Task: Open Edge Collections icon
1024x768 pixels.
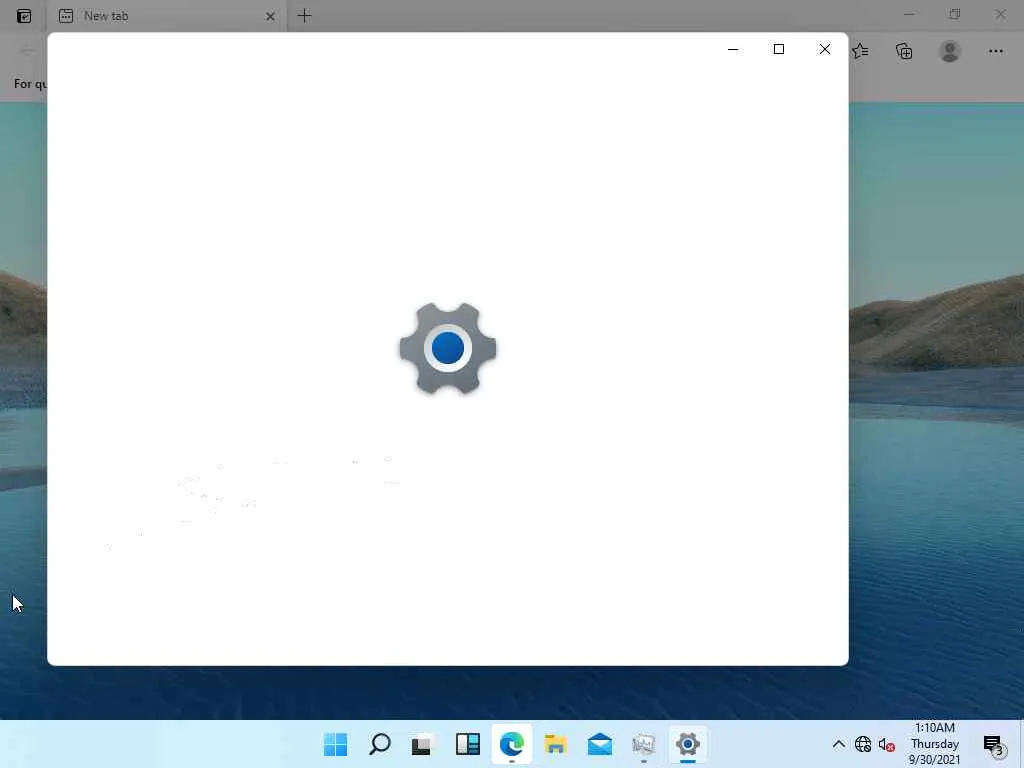Action: pos(904,51)
